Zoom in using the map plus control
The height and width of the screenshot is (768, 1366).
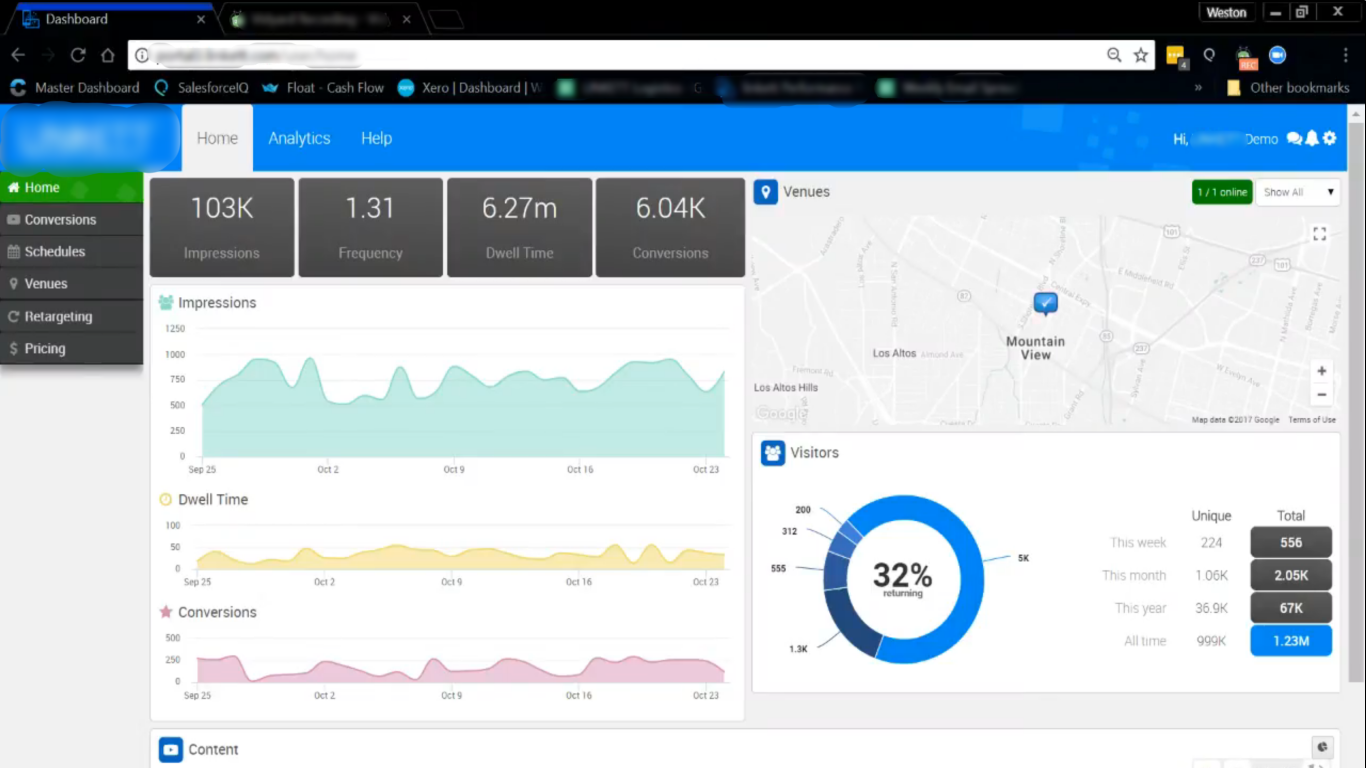(1321, 370)
